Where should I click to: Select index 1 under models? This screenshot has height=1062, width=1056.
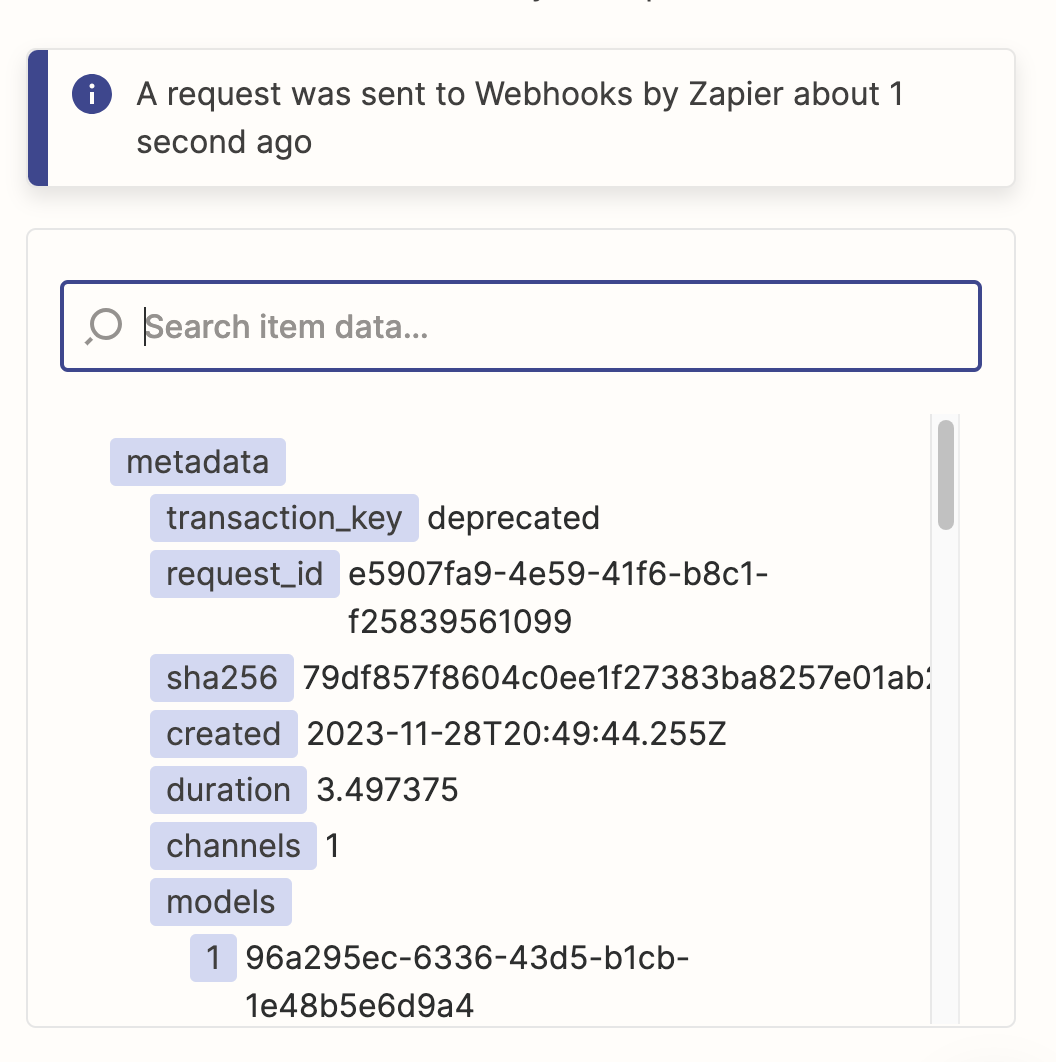213,958
